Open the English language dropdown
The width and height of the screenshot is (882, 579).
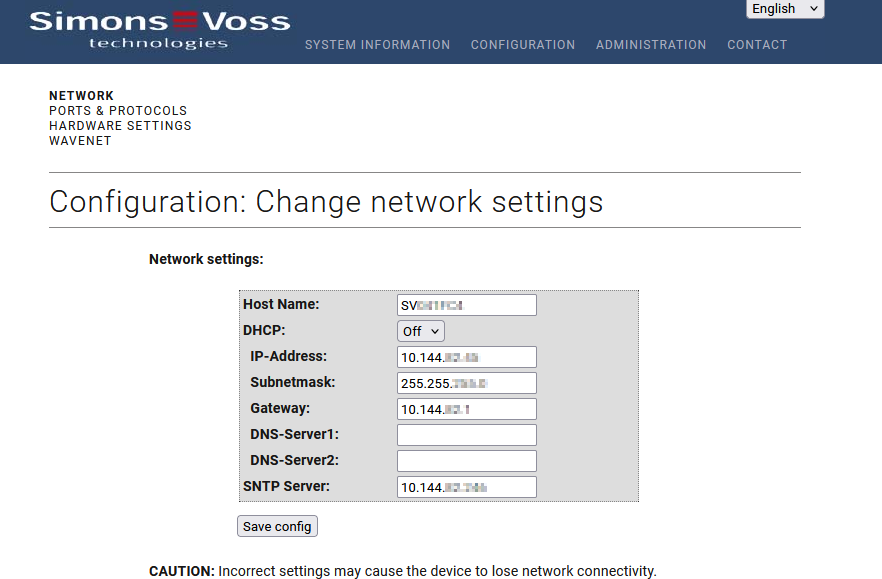click(785, 9)
